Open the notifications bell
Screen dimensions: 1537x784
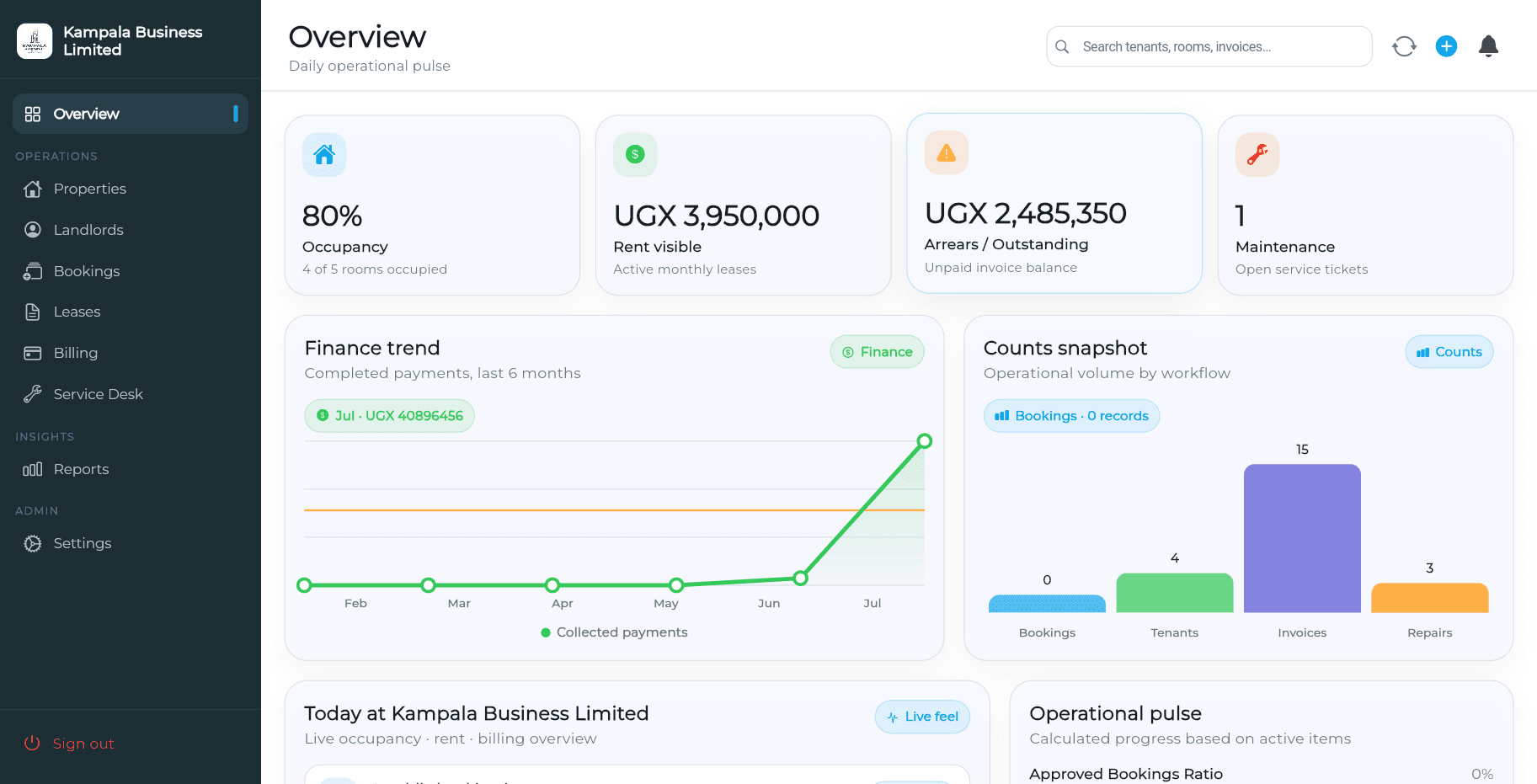click(x=1488, y=46)
